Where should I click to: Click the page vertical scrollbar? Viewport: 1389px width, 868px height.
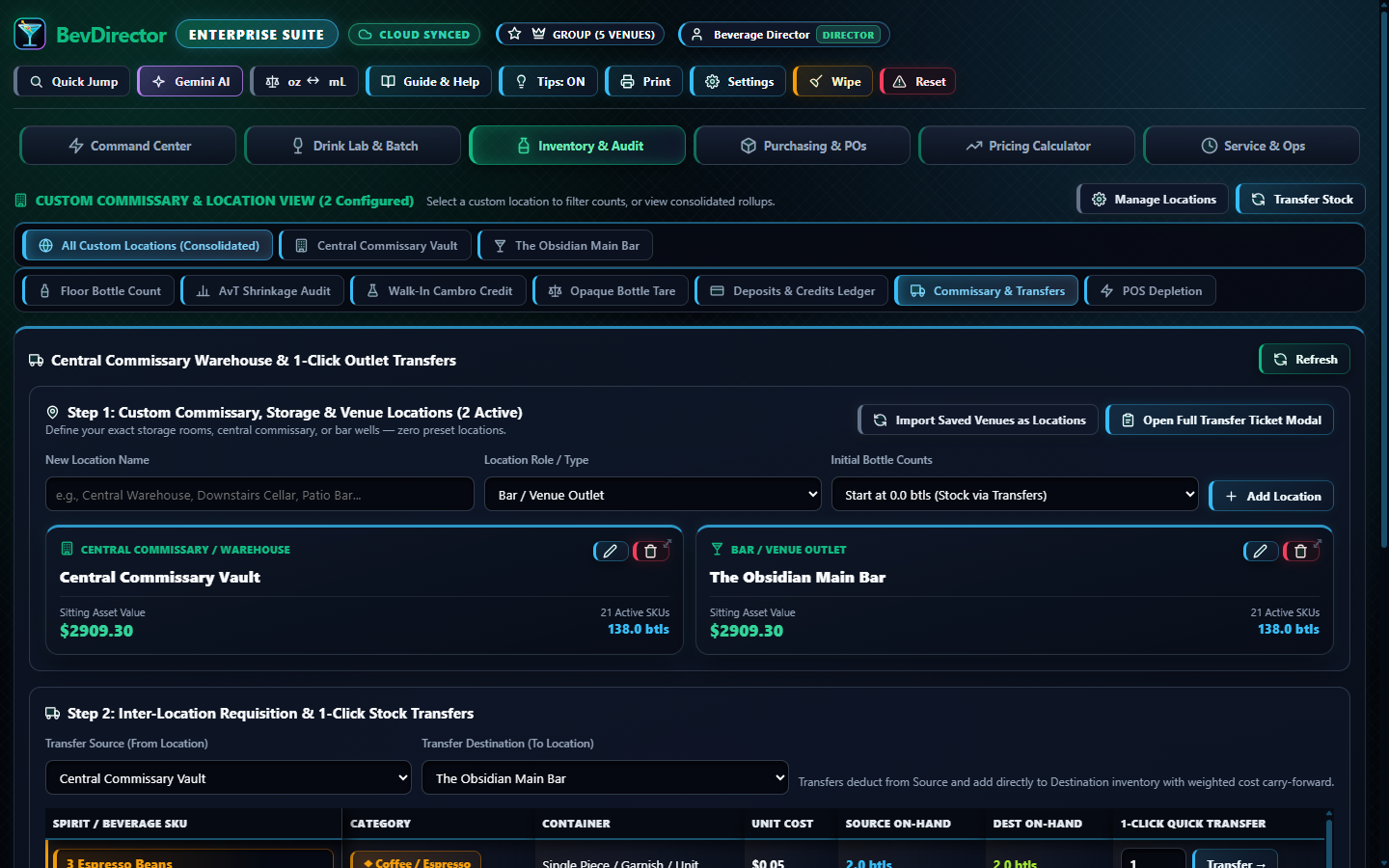point(1383,280)
